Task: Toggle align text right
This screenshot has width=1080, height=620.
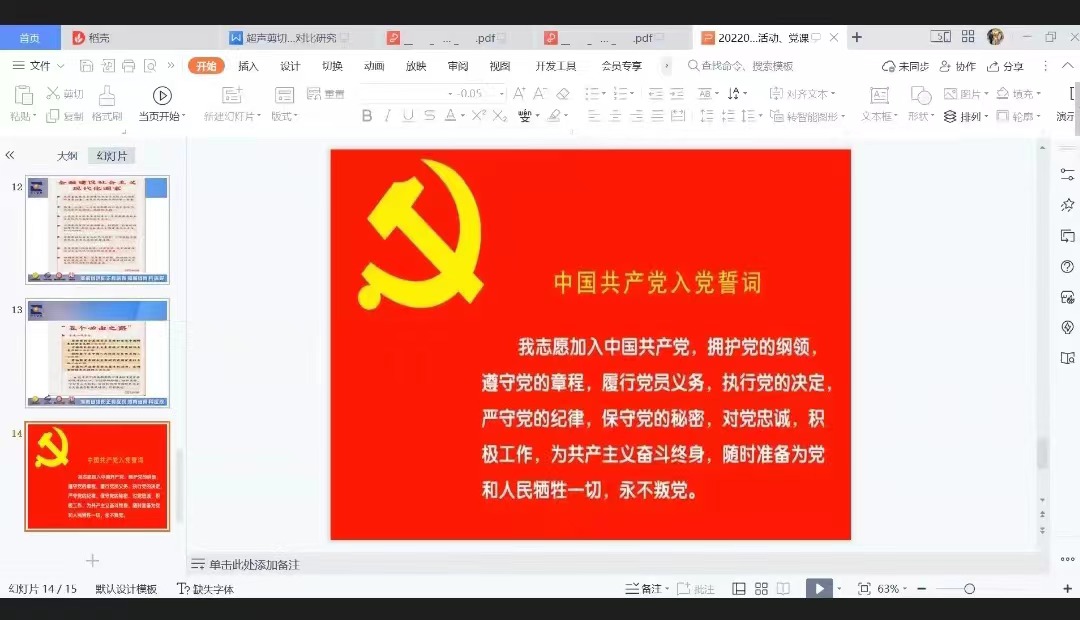Action: [x=636, y=116]
